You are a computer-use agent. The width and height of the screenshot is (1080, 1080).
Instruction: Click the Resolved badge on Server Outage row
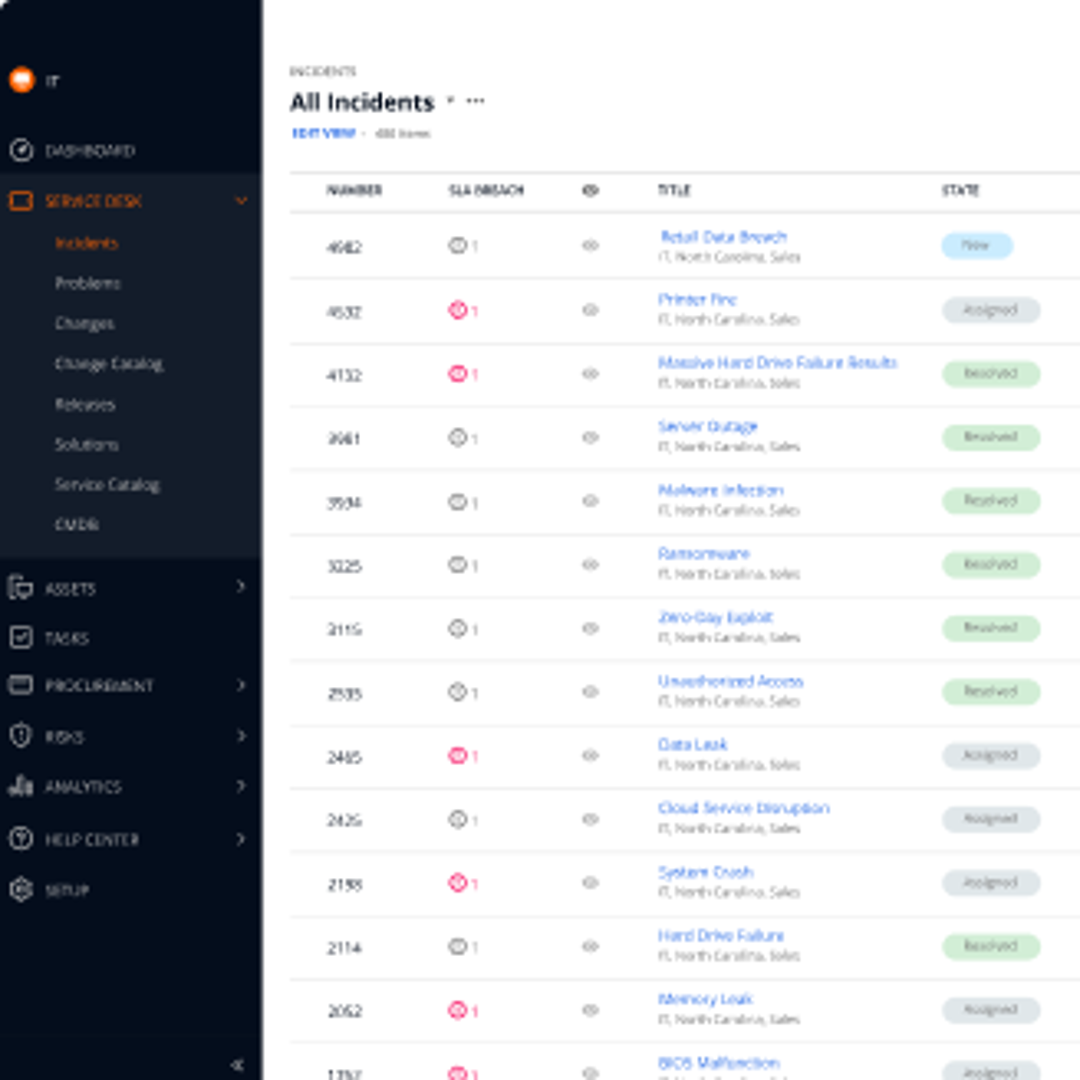coord(990,437)
